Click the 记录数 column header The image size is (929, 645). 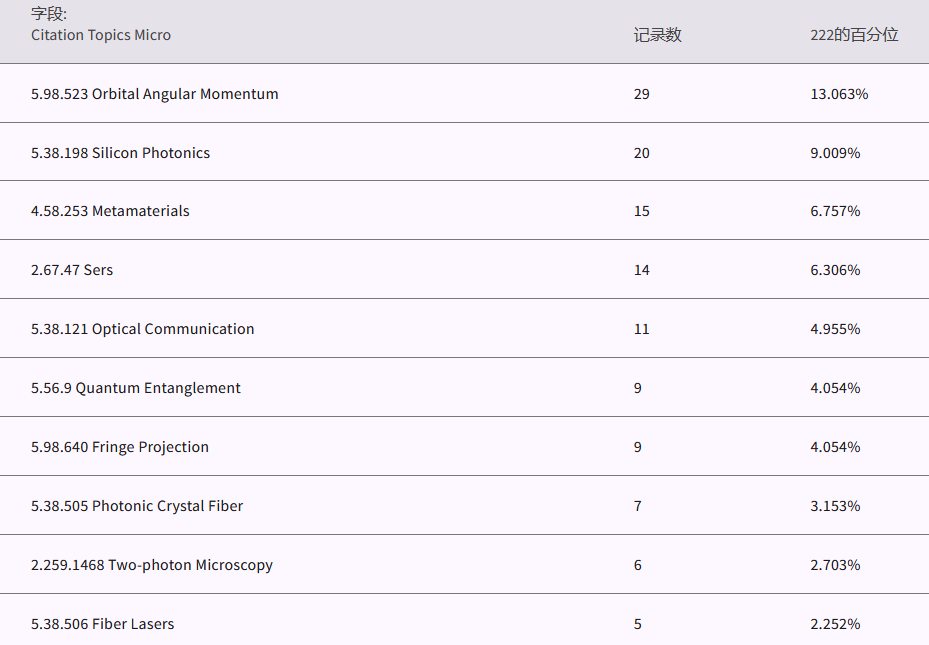pyautogui.click(x=657, y=35)
